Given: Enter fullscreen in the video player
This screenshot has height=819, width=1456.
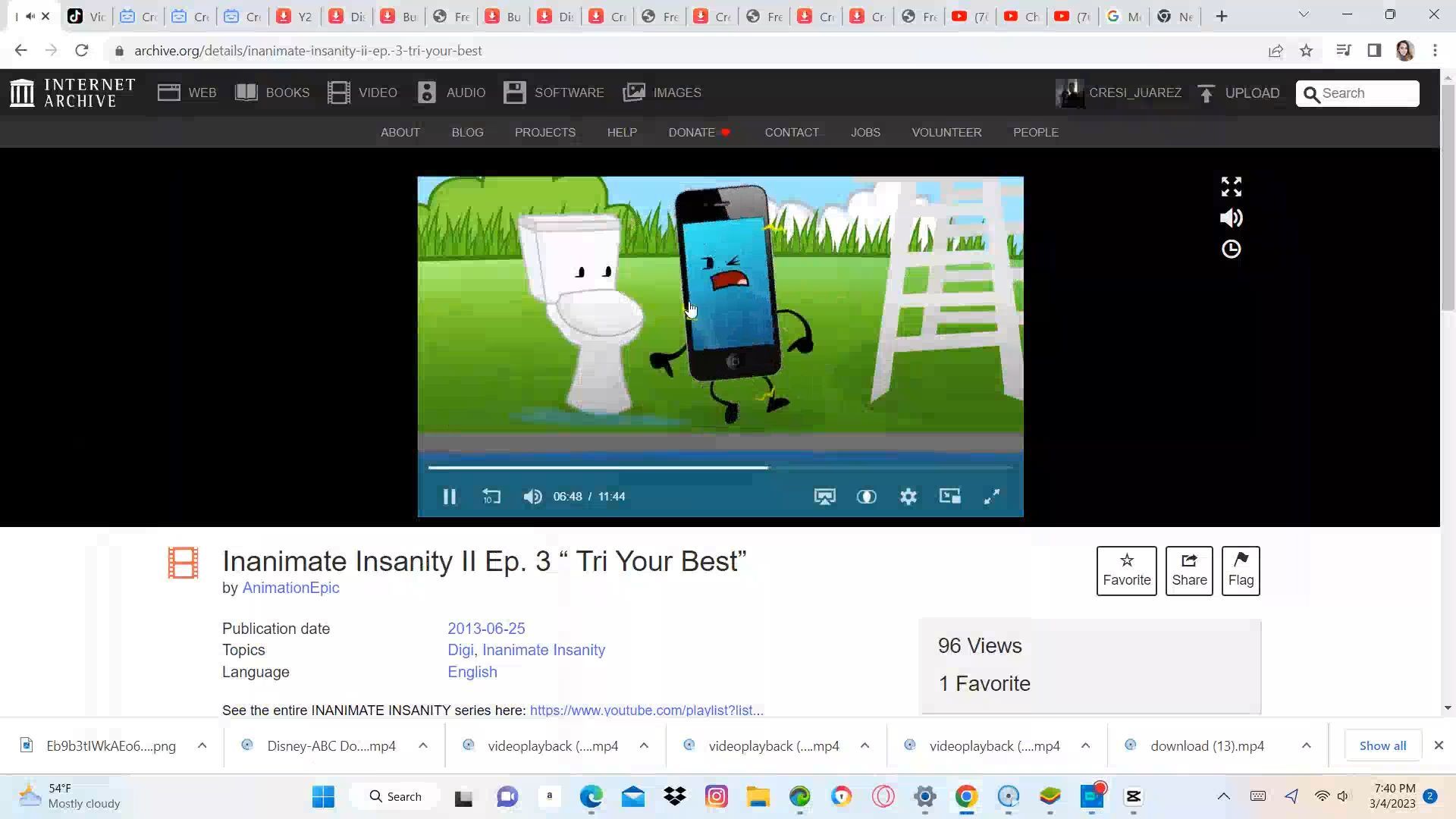Looking at the screenshot, I should click(991, 497).
